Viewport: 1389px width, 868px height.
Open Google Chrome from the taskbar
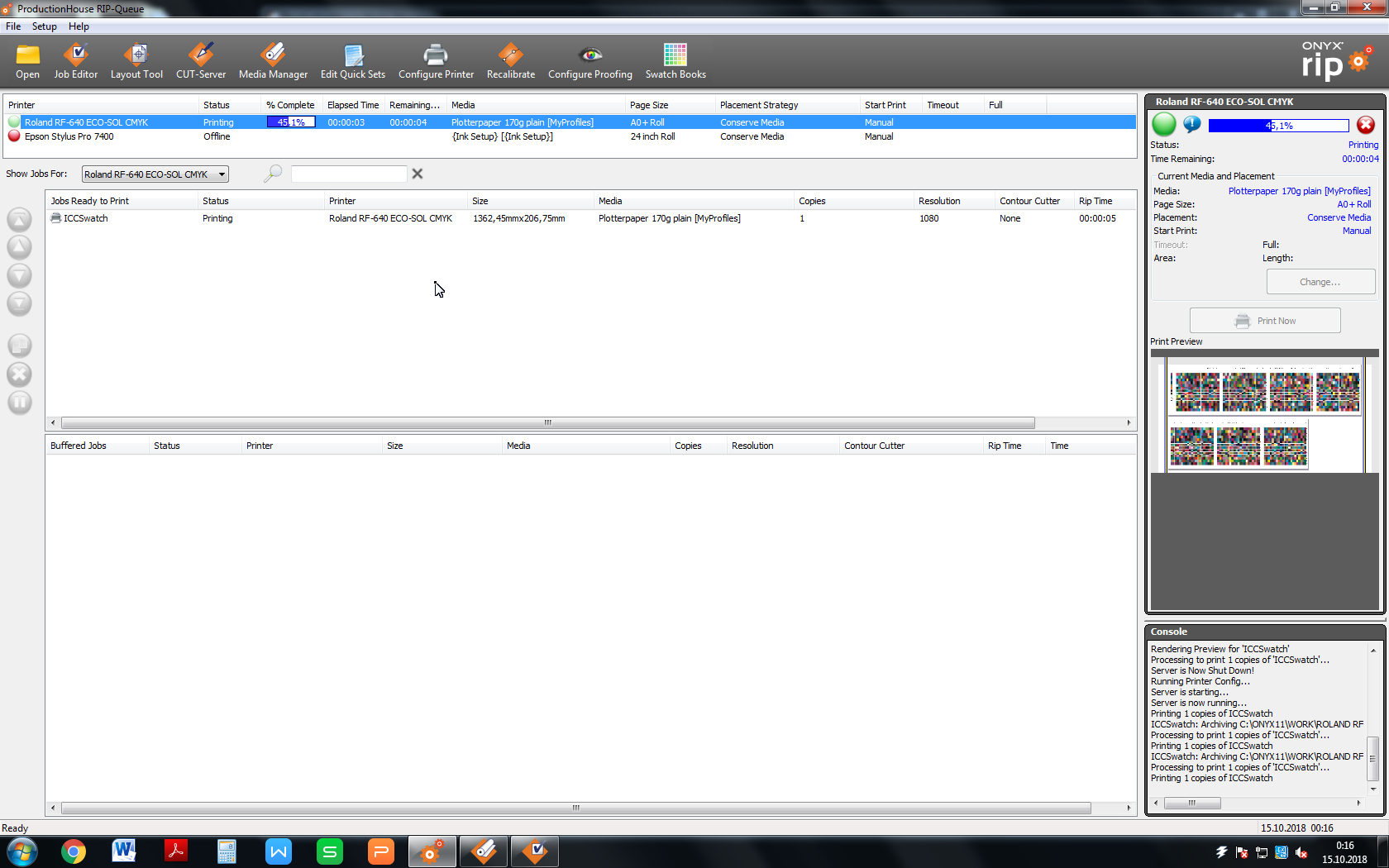[x=74, y=851]
